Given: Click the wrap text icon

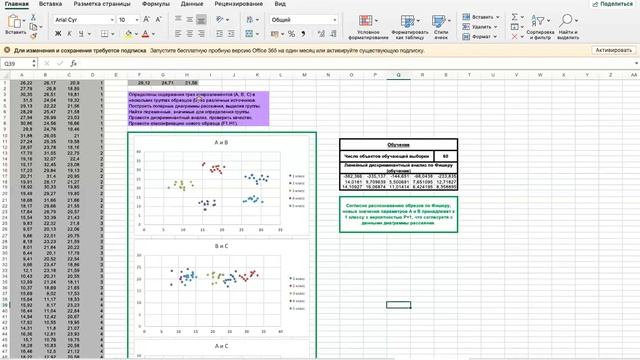Looking at the screenshot, I should 249,19.
